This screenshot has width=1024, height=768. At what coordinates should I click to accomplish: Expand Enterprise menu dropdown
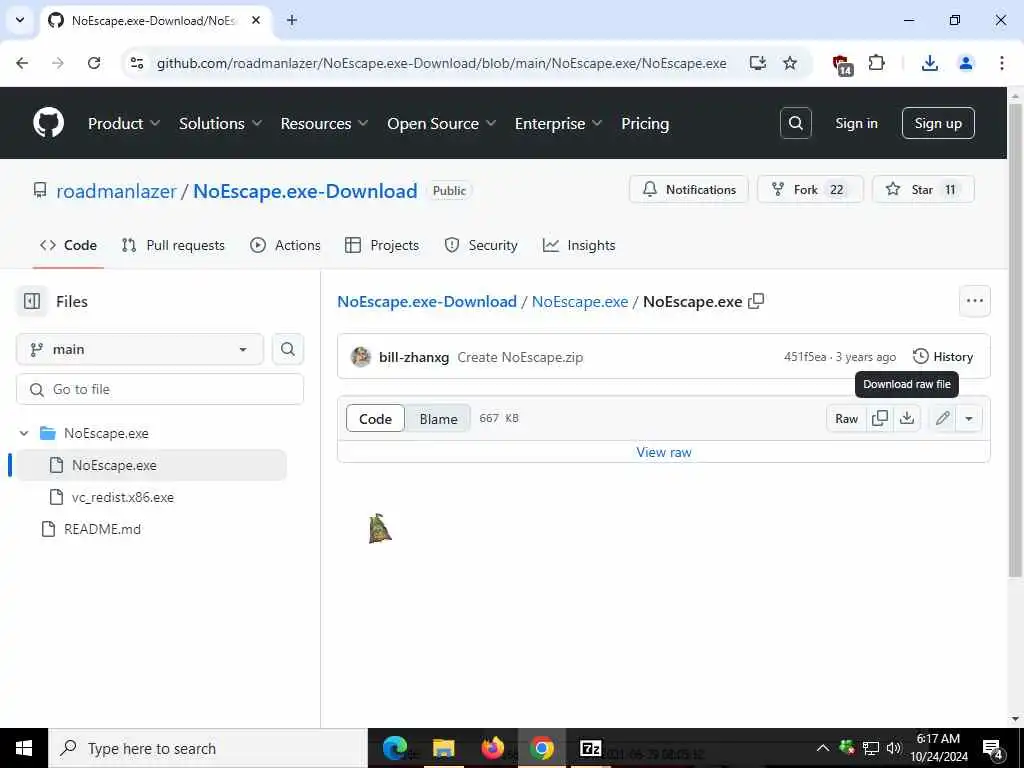pyautogui.click(x=558, y=123)
